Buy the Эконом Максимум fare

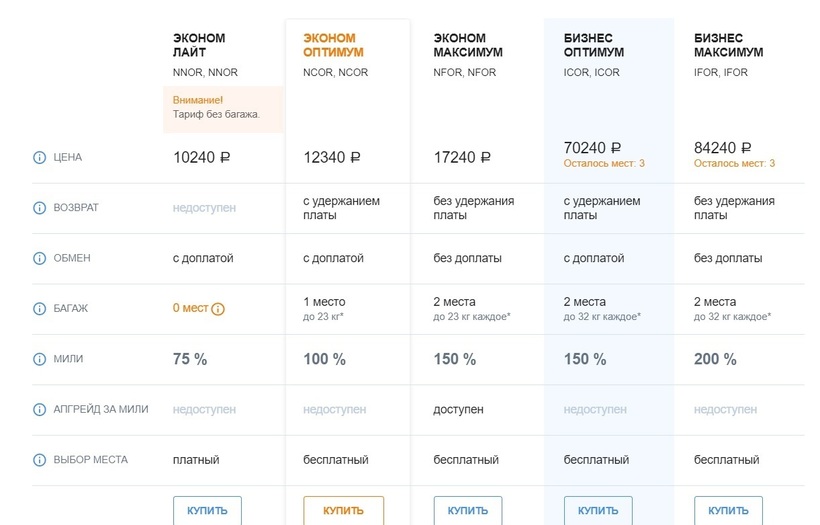point(467,510)
